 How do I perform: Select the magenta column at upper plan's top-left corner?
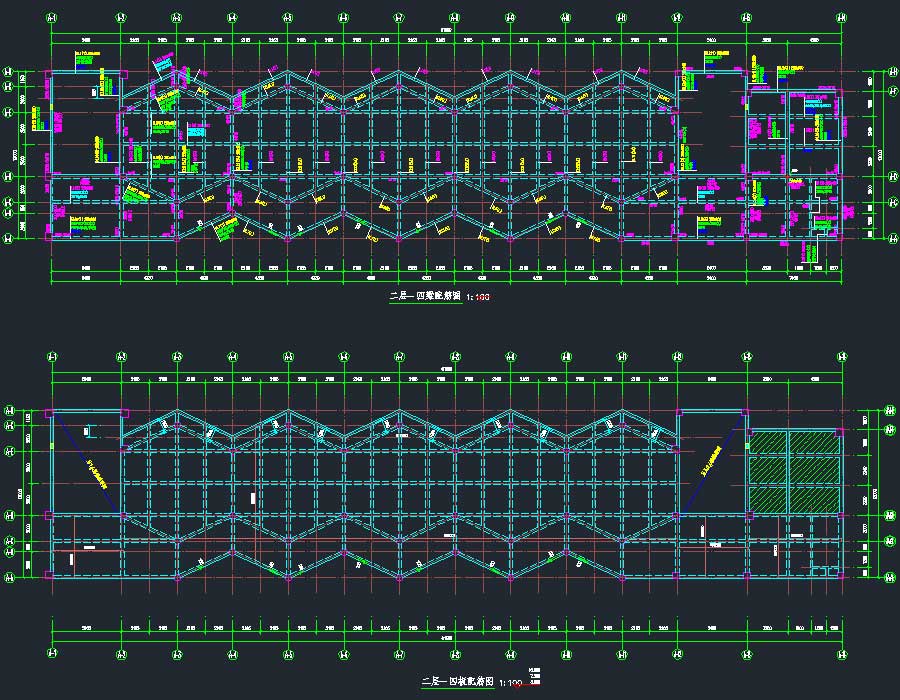pyautogui.click(x=50, y=72)
